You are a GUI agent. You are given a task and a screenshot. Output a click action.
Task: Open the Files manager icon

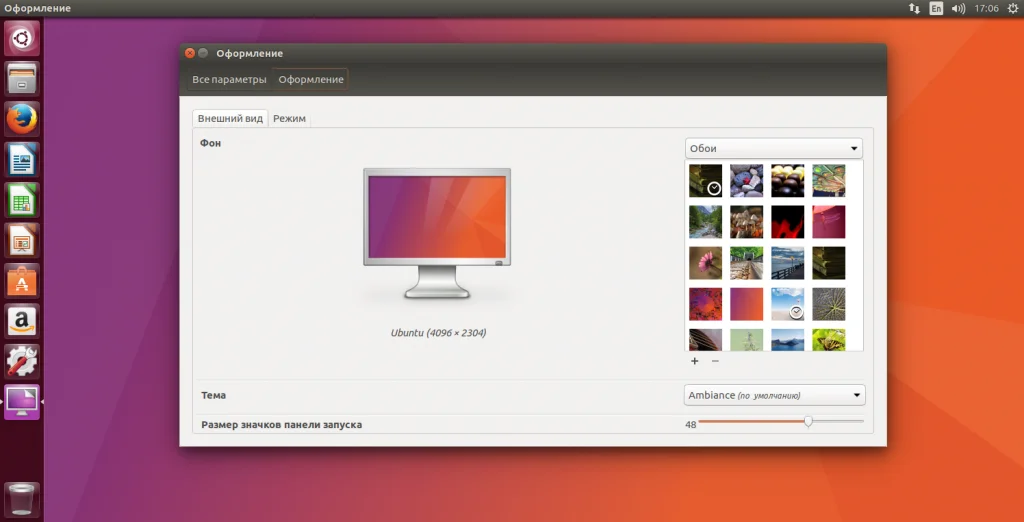[22, 78]
